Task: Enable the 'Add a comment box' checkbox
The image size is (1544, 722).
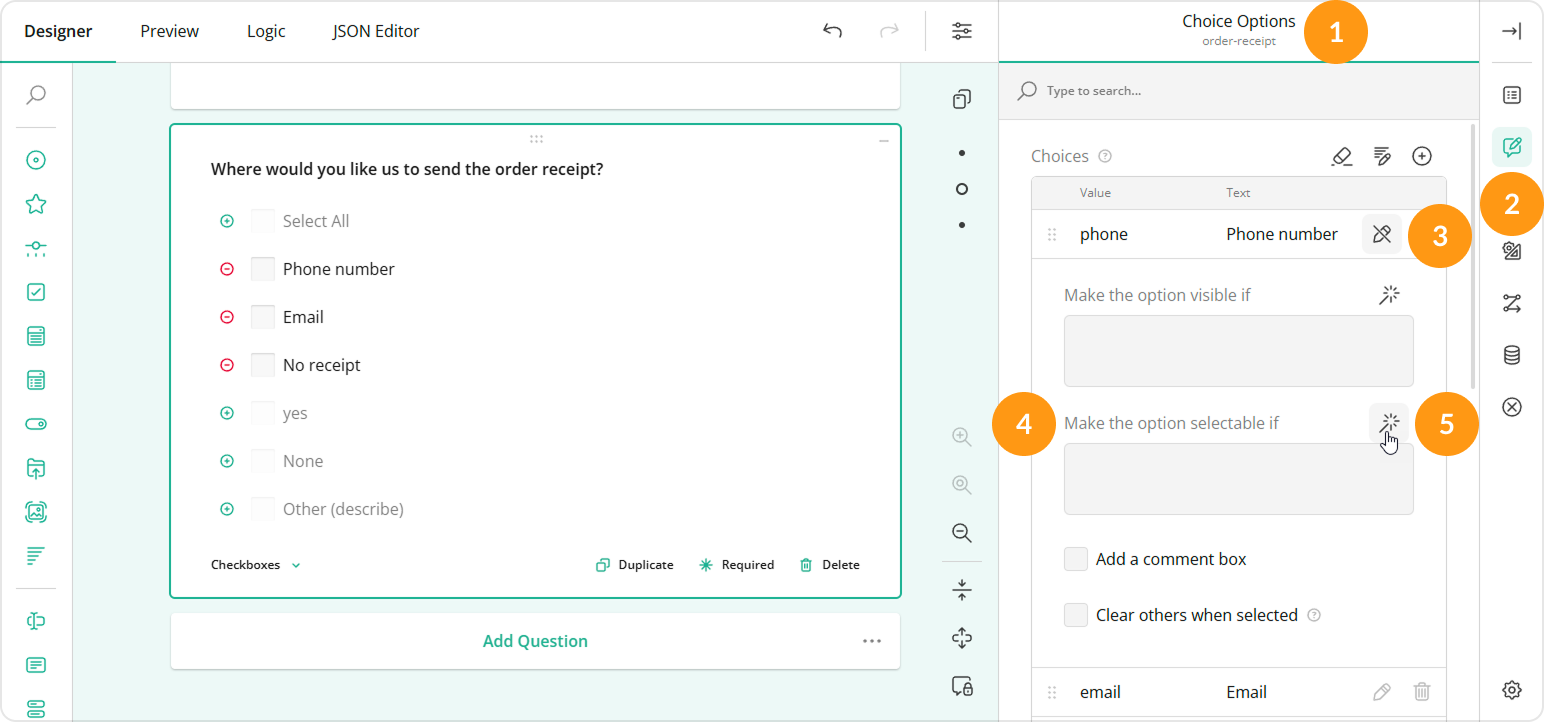Action: pyautogui.click(x=1075, y=559)
